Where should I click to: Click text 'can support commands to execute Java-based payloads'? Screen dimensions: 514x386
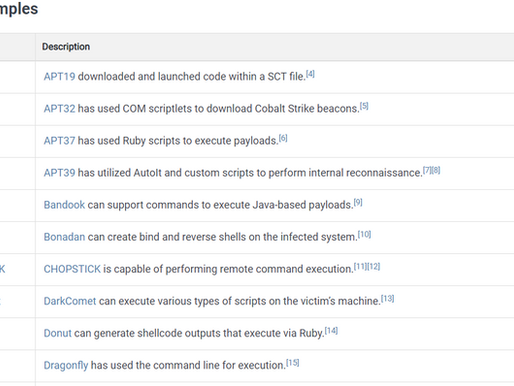(x=220, y=205)
